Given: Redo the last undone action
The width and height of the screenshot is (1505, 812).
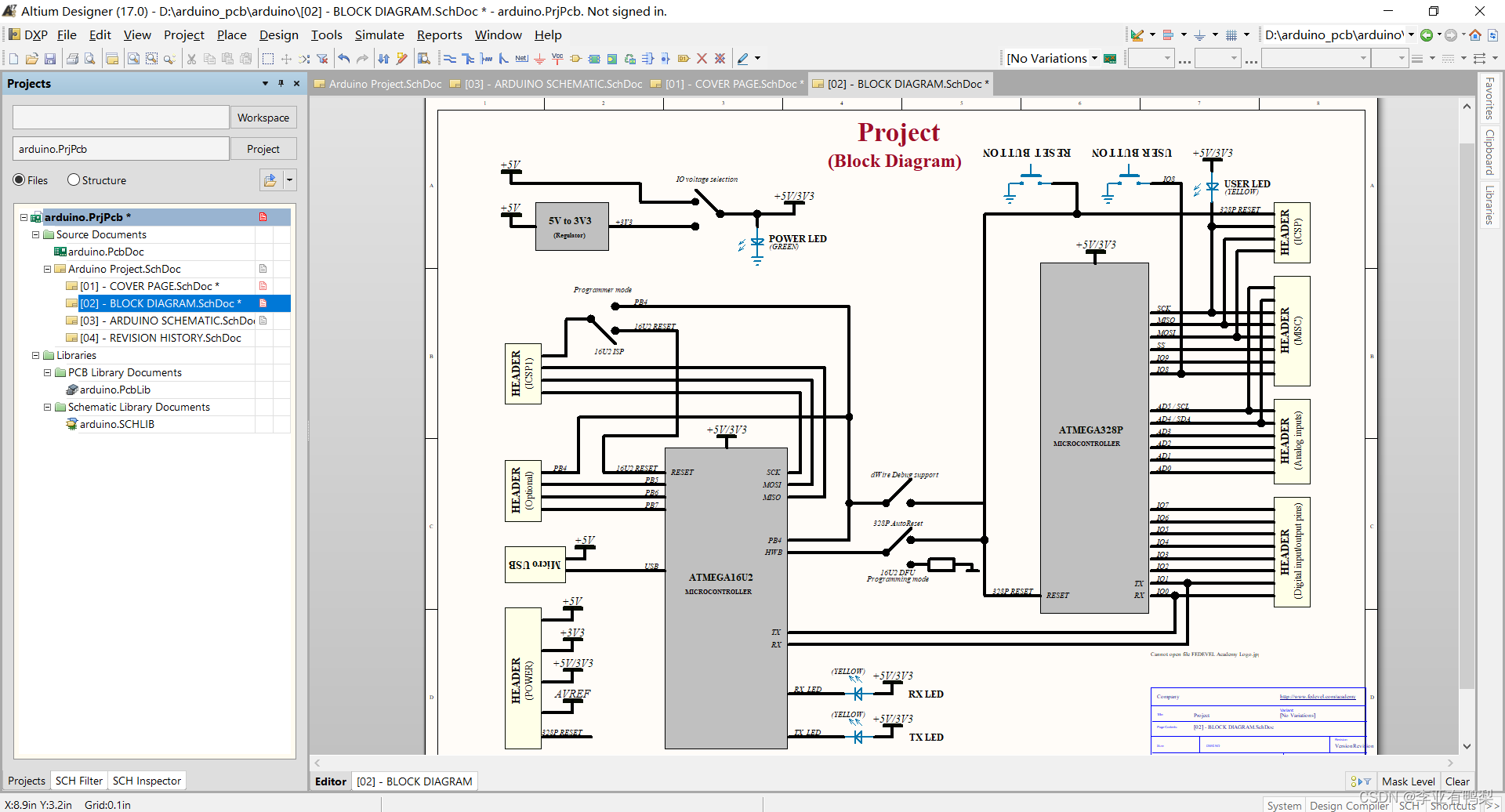Looking at the screenshot, I should click(362, 59).
